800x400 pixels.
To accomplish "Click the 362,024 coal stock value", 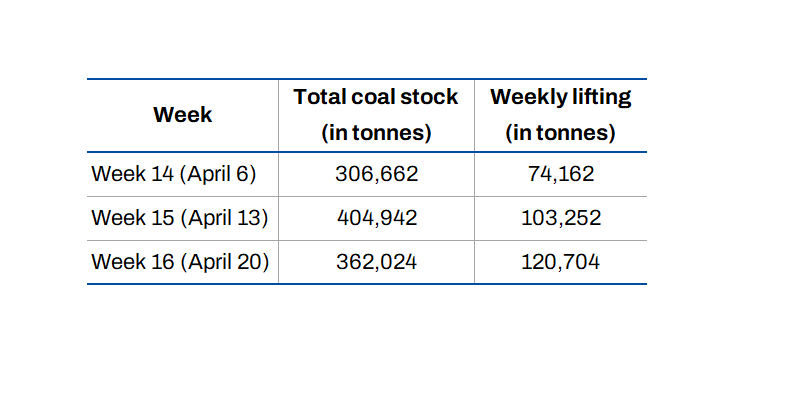I will [x=376, y=262].
